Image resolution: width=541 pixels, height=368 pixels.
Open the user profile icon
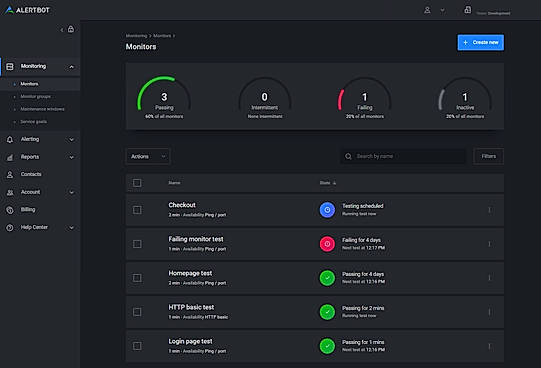pyautogui.click(x=427, y=10)
